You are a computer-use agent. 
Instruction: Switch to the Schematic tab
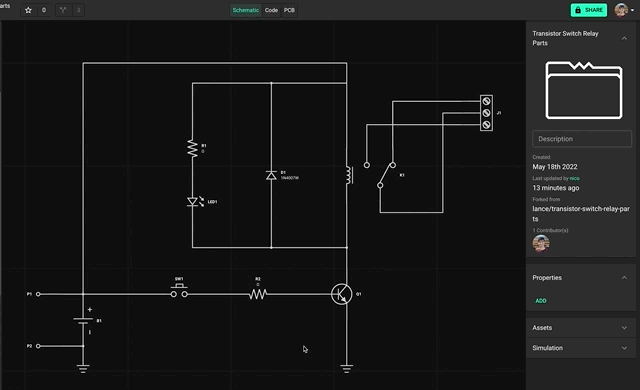pyautogui.click(x=245, y=10)
